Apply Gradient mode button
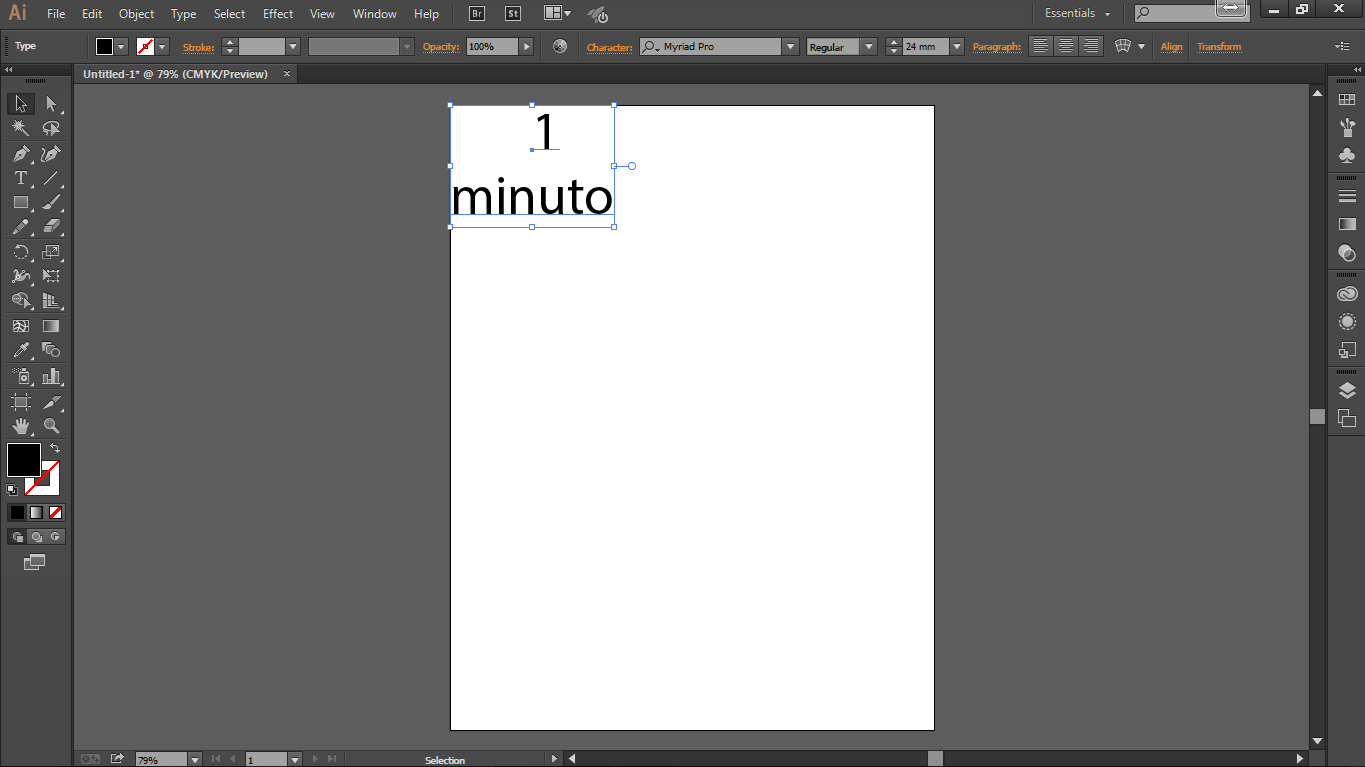 (36, 512)
